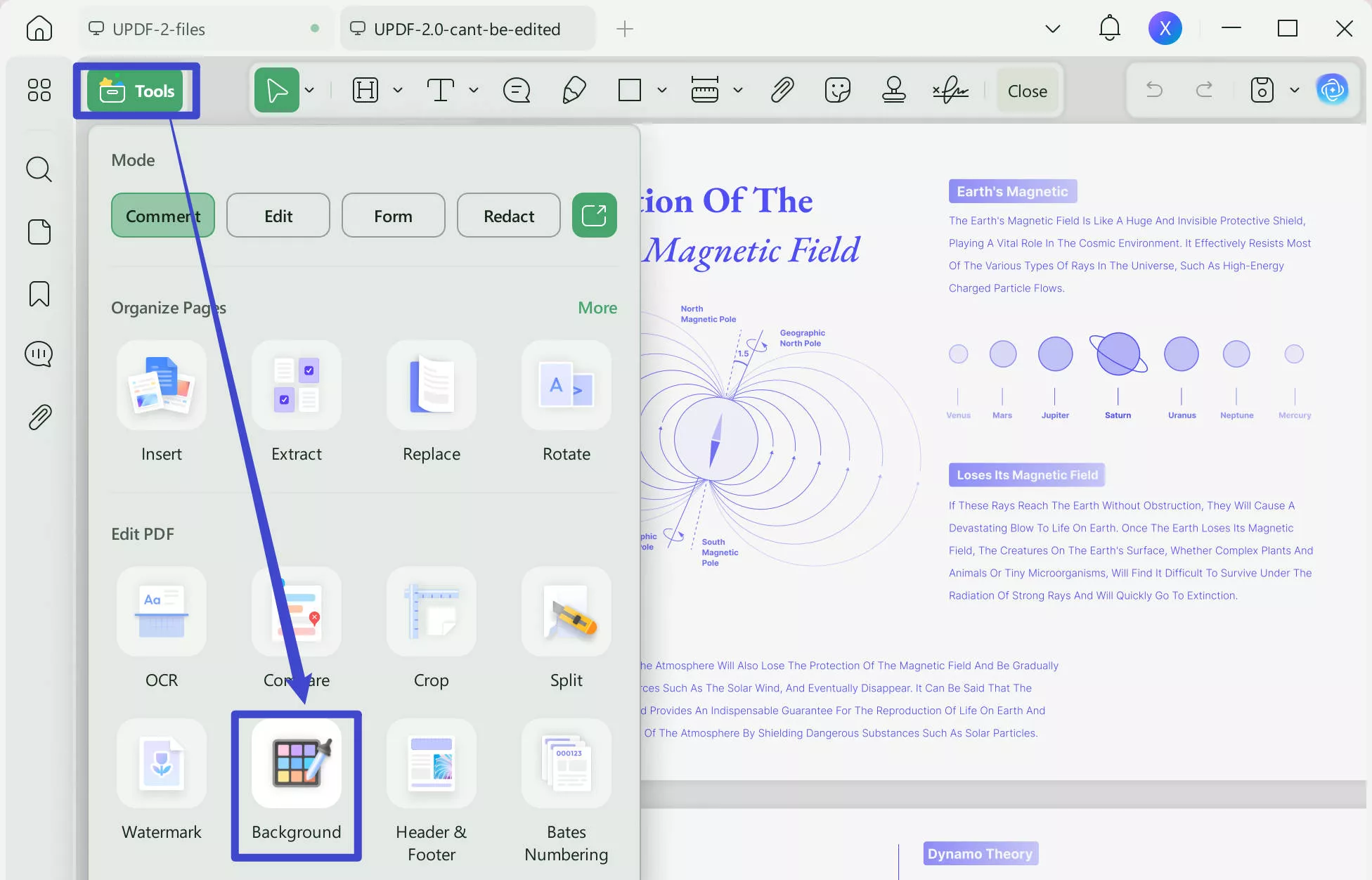
Task: Switch to Edit mode
Action: pyautogui.click(x=278, y=215)
